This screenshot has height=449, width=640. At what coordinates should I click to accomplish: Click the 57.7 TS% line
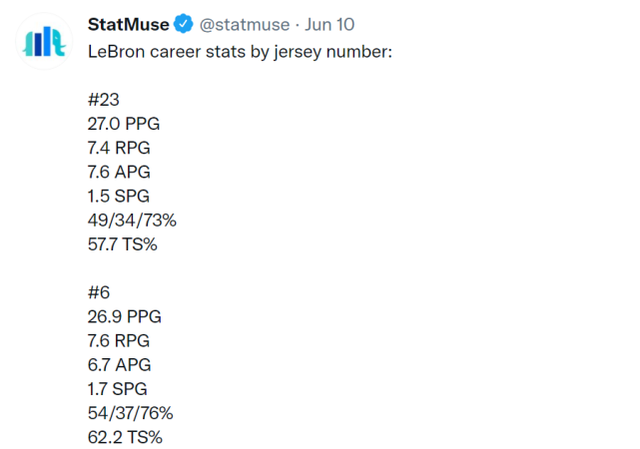tap(123, 244)
